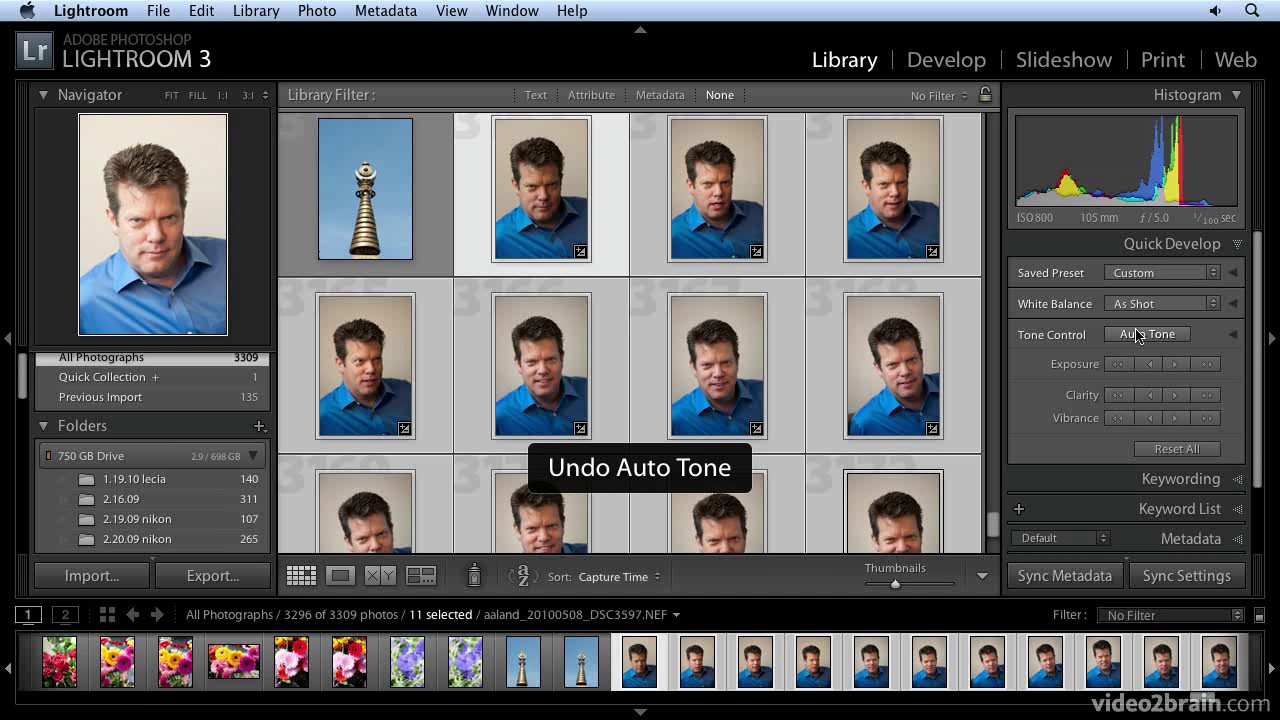Image resolution: width=1280 pixels, height=720 pixels.
Task: Switch to the Slideshow module
Action: tap(1064, 60)
